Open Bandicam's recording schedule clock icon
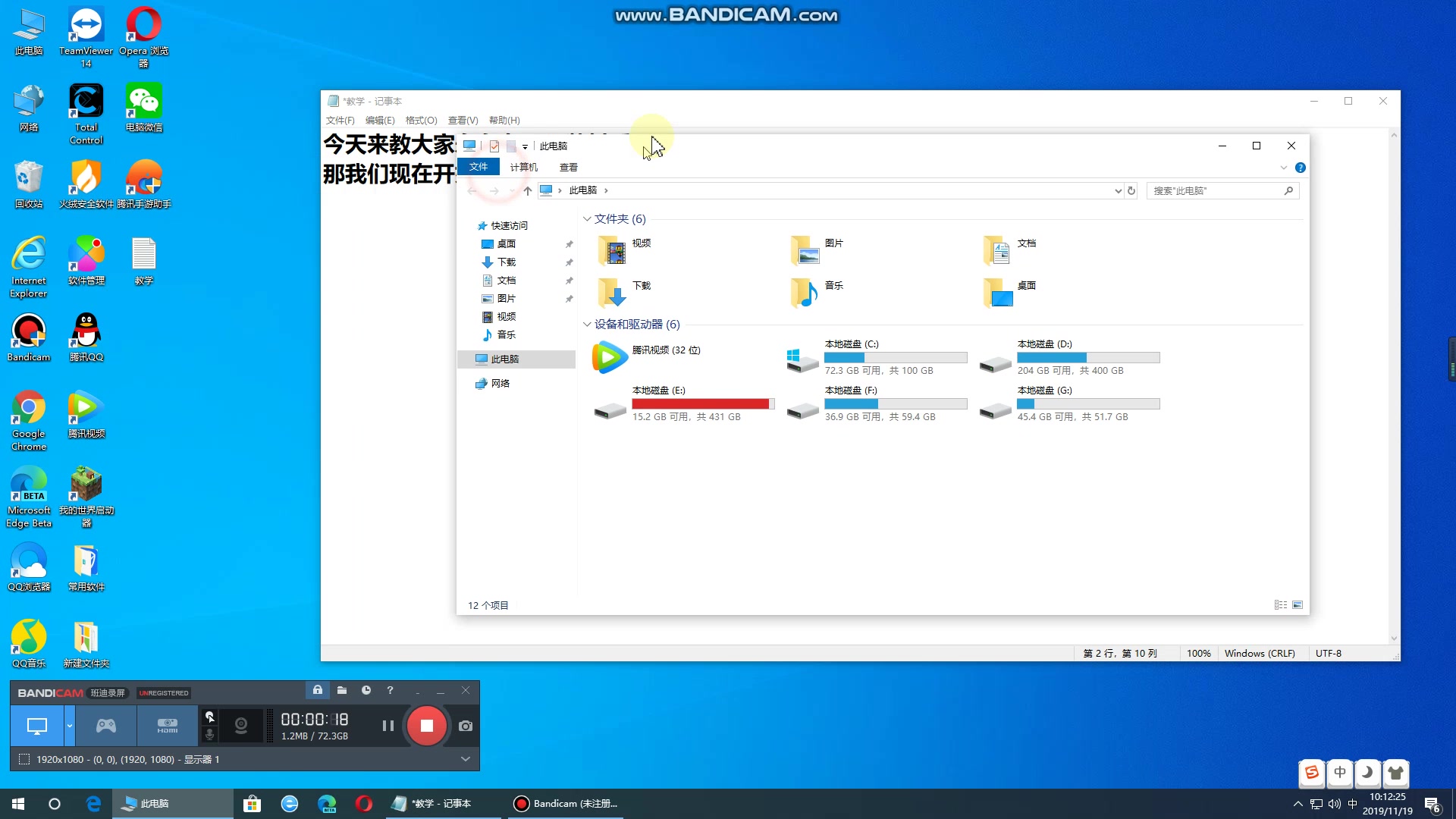Image resolution: width=1456 pixels, height=819 pixels. click(367, 691)
